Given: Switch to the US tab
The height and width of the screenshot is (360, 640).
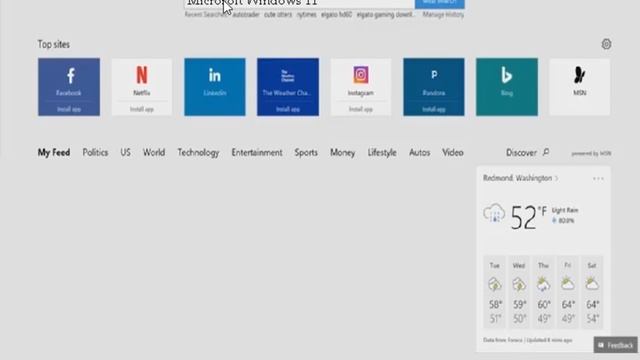Looking at the screenshot, I should pos(125,153).
